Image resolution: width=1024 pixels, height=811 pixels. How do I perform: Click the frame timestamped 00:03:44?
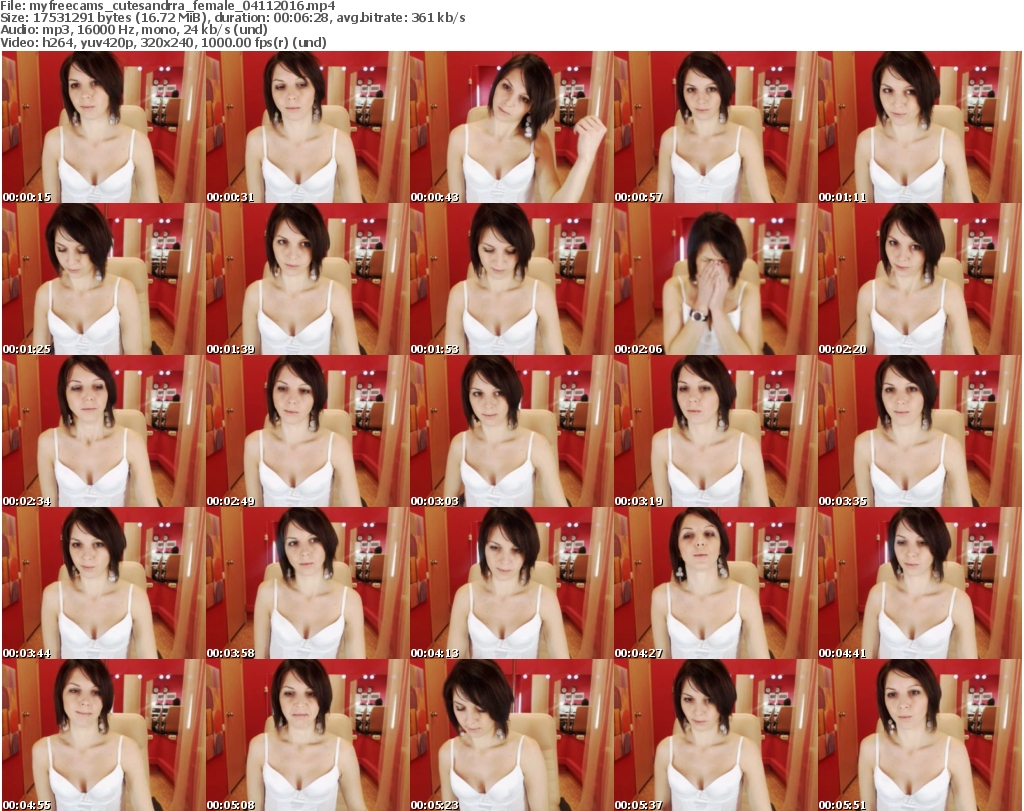click(103, 583)
